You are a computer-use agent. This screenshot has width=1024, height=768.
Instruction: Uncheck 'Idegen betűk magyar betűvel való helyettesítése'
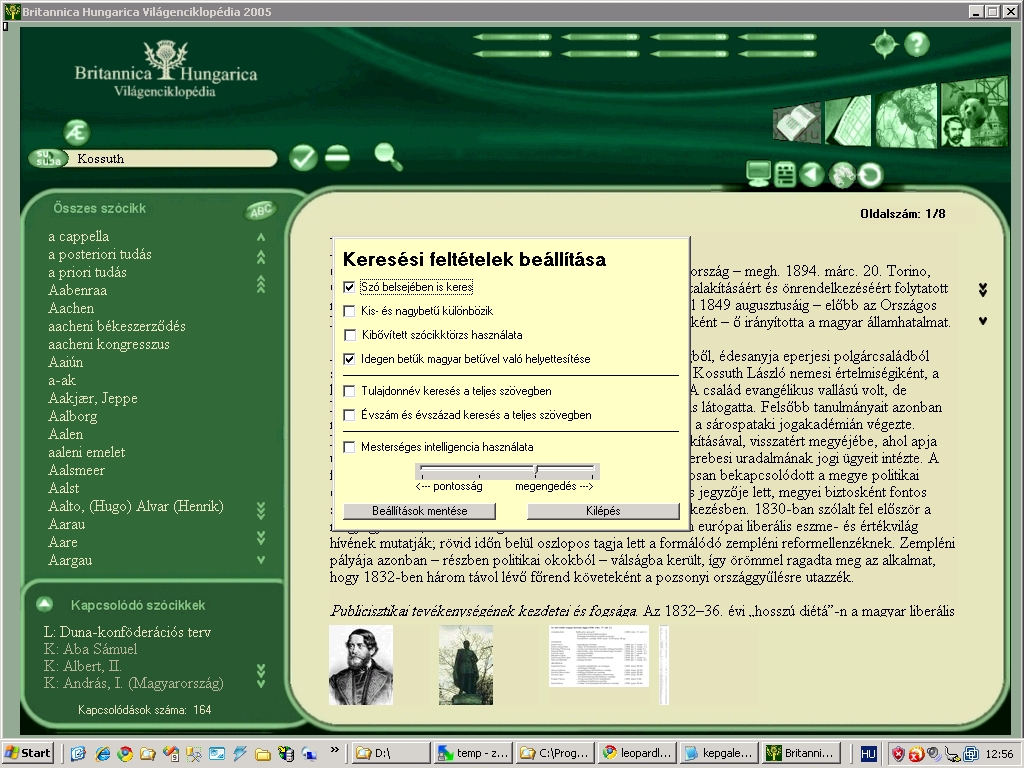click(x=349, y=359)
